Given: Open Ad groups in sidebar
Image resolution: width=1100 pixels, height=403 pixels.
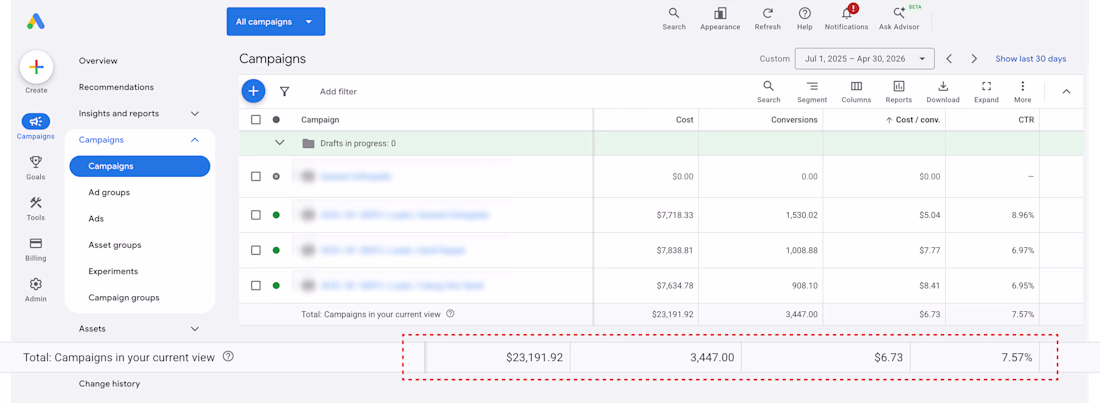Looking at the screenshot, I should [109, 192].
